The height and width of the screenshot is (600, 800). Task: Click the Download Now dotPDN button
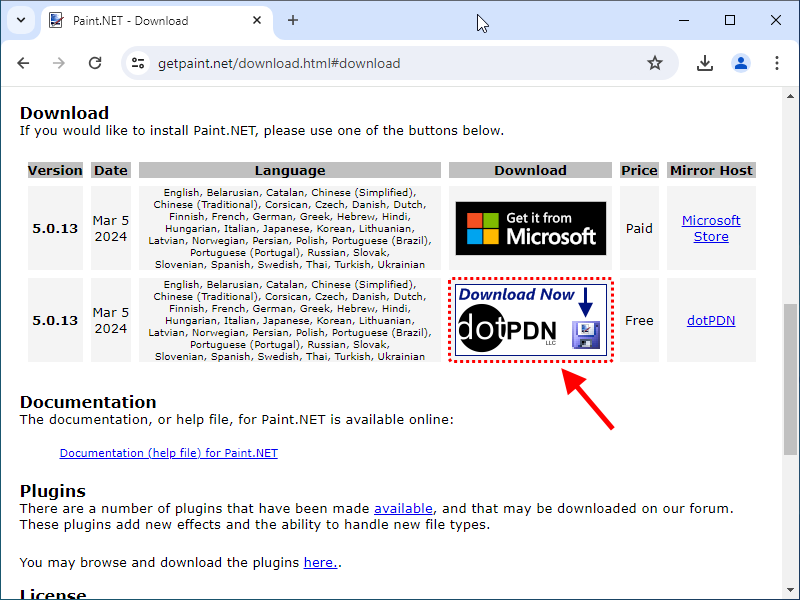[531, 320]
